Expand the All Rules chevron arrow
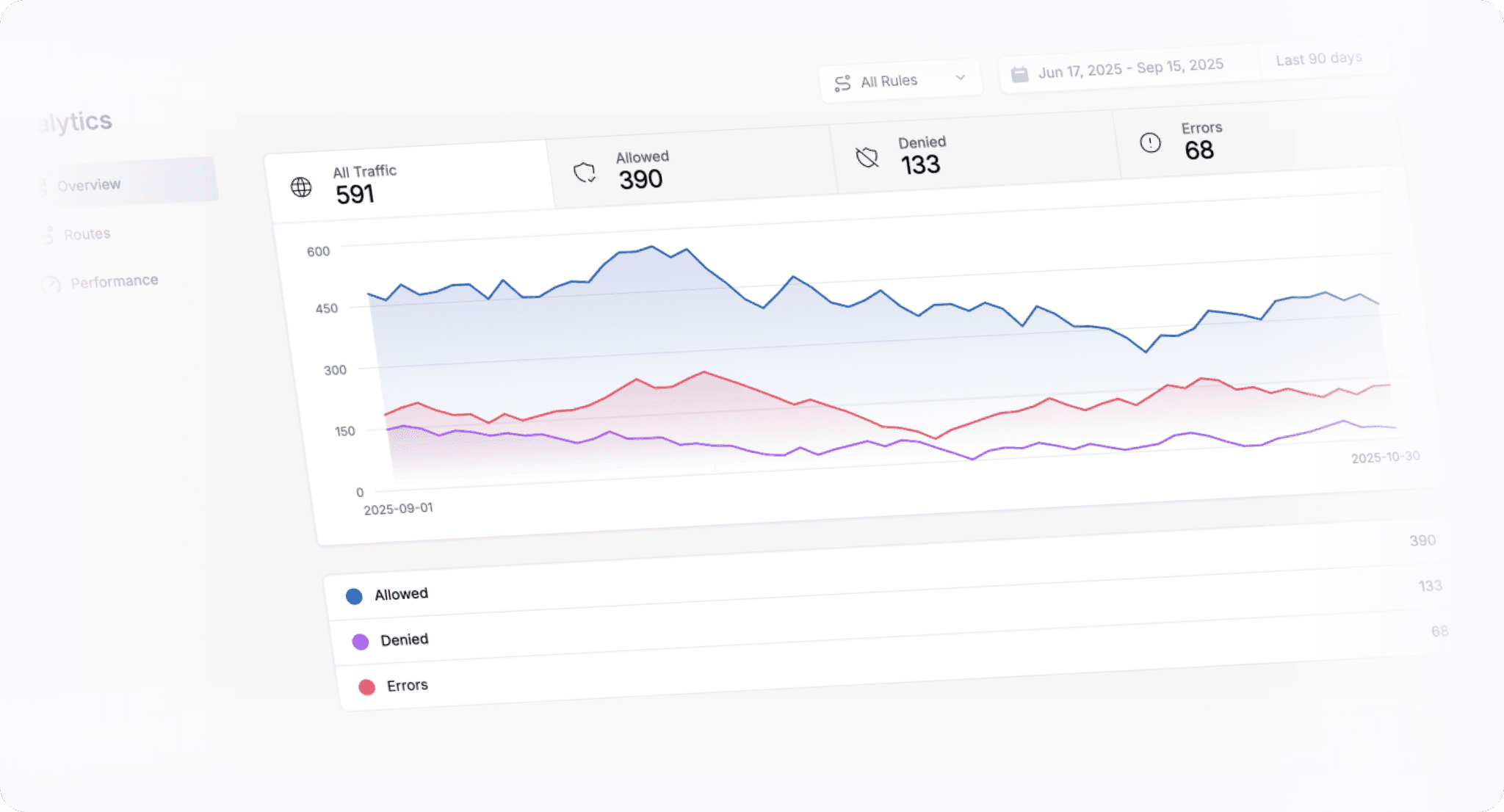The width and height of the screenshot is (1504, 812). [960, 77]
